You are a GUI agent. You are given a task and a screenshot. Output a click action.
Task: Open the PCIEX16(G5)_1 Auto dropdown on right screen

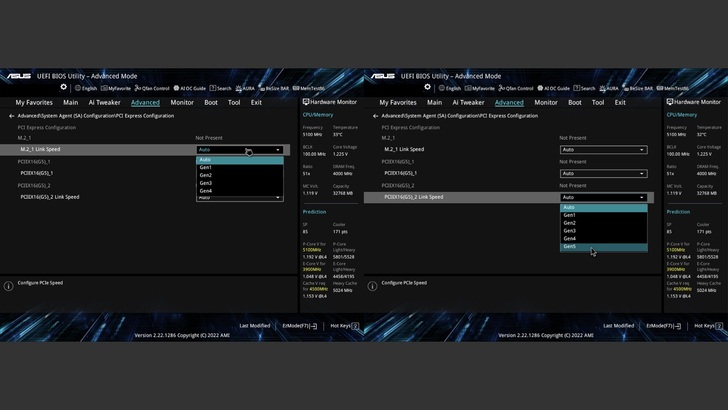[x=602, y=173]
